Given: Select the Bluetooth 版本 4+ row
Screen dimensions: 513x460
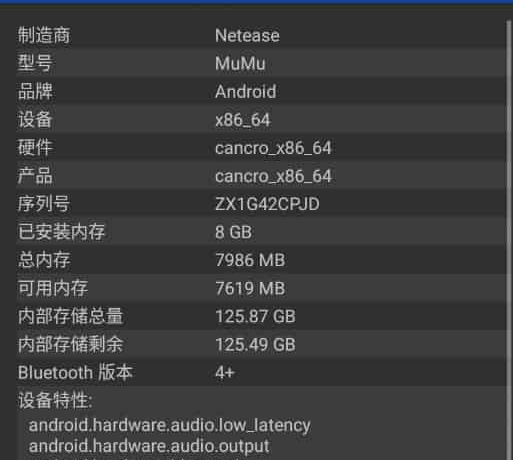Looking at the screenshot, I should tap(261, 372).
